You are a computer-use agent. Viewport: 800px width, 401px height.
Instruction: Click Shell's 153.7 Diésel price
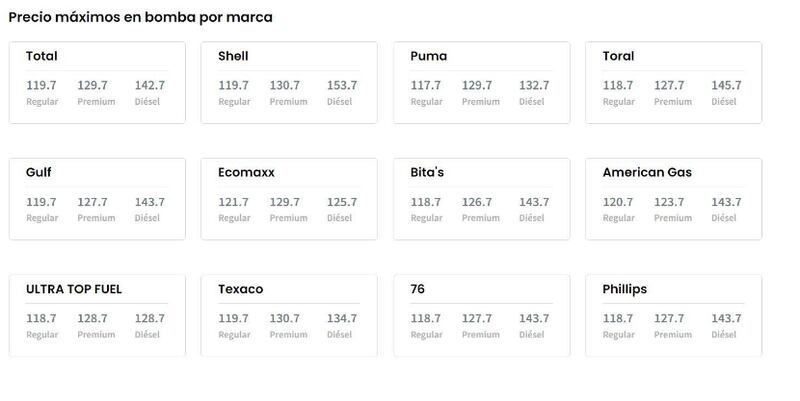(342, 86)
